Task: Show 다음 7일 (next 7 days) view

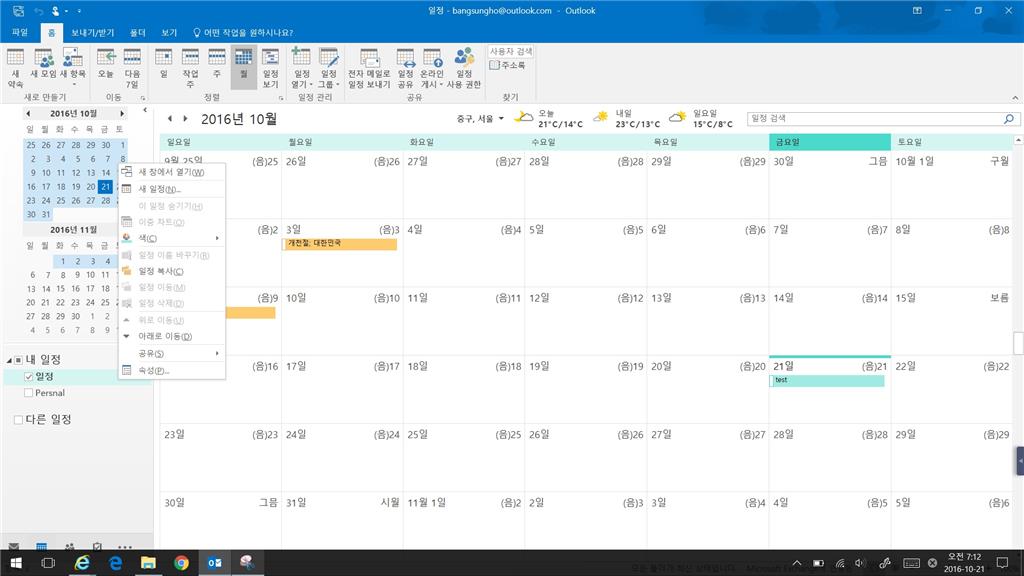Action: pos(132,68)
